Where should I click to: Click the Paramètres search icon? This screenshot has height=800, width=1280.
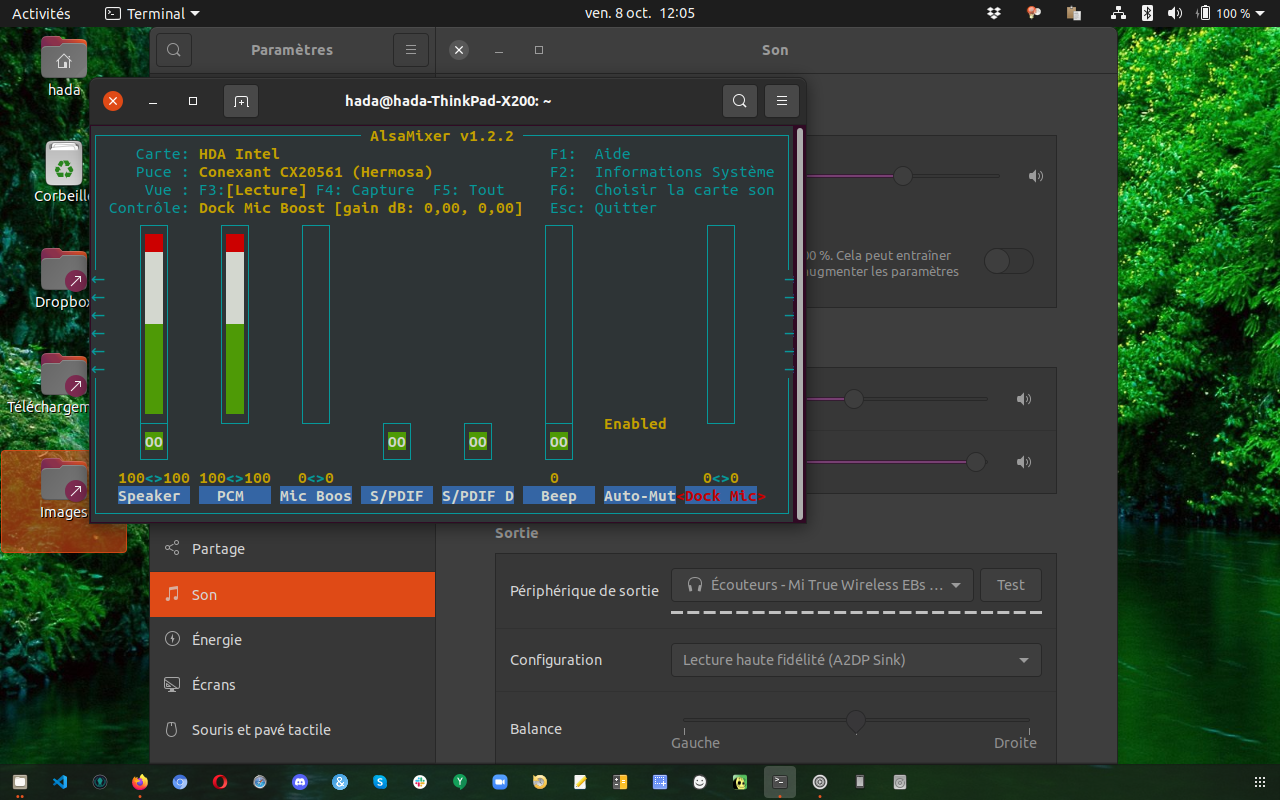tap(173, 50)
